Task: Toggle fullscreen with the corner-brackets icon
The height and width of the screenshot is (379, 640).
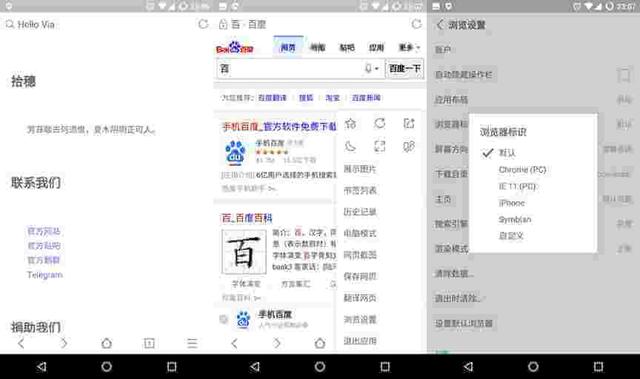Action: coord(380,146)
